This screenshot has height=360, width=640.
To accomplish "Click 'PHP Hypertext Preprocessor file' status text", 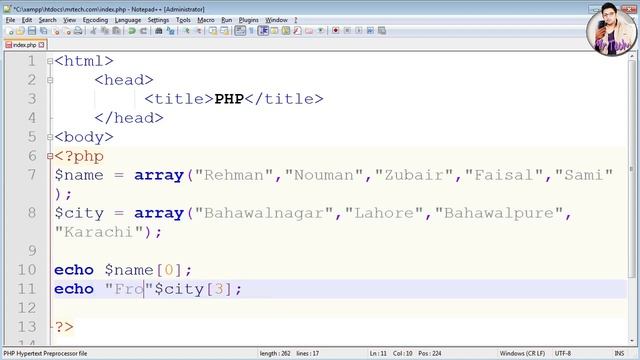I will click(x=45, y=353).
